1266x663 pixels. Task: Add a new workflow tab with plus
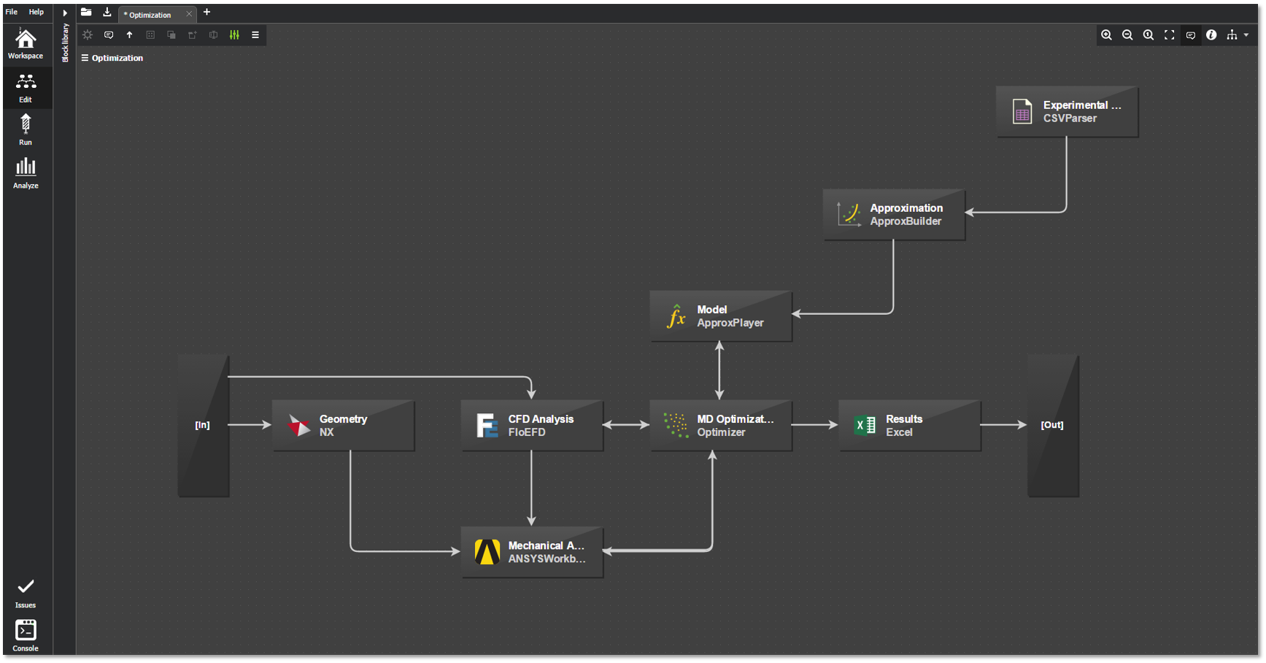tap(207, 13)
